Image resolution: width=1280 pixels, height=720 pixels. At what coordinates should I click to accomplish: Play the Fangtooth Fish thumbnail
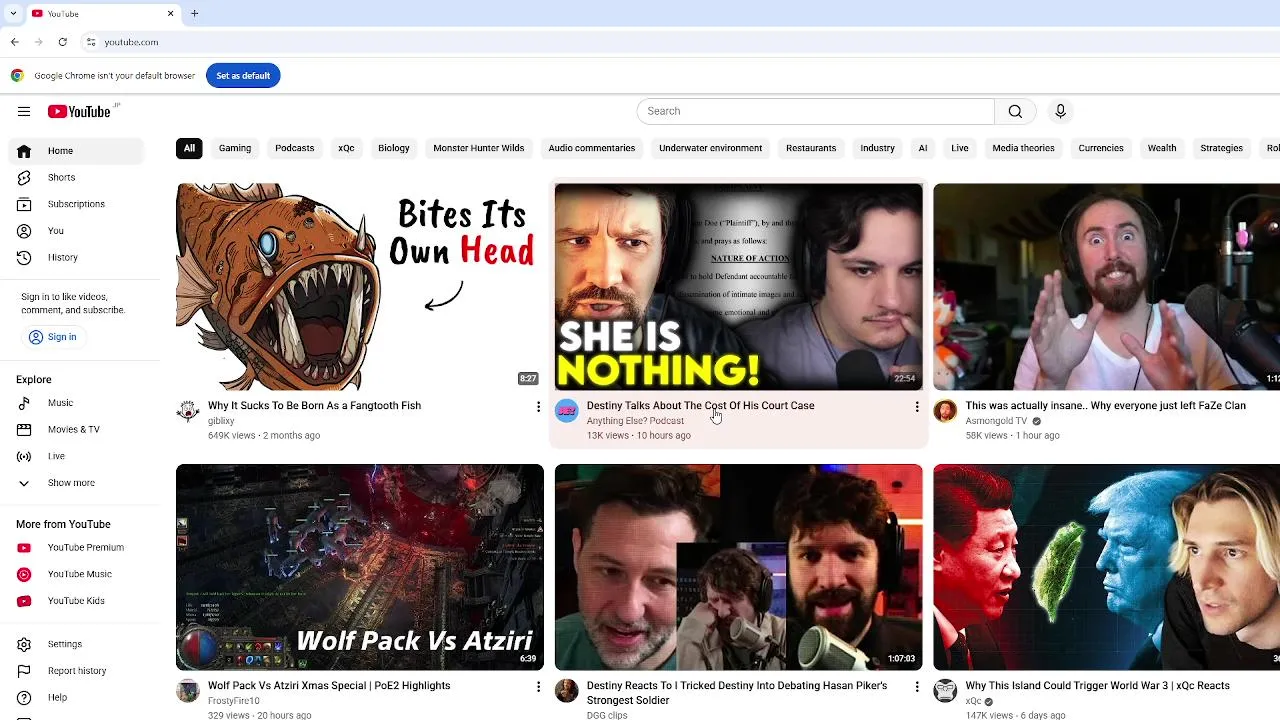coord(360,287)
